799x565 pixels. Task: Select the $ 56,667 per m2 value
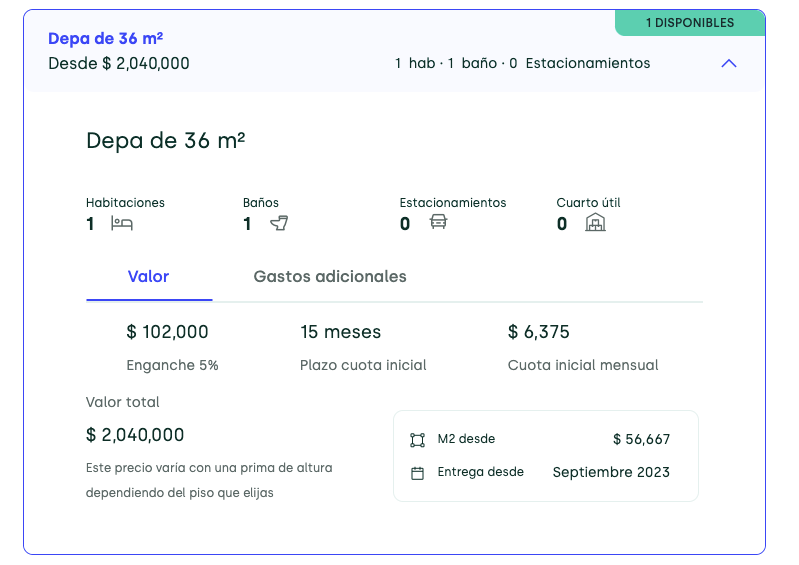coord(642,439)
